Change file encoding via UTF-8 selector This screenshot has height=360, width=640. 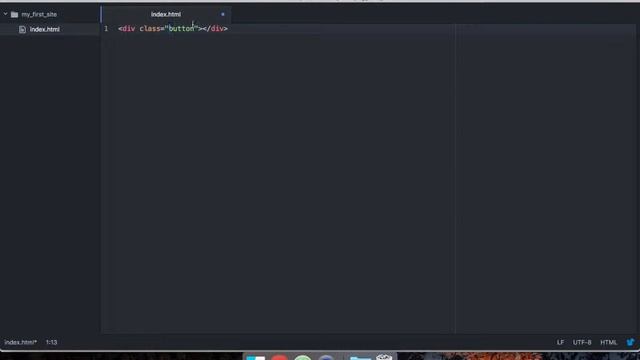click(x=582, y=342)
